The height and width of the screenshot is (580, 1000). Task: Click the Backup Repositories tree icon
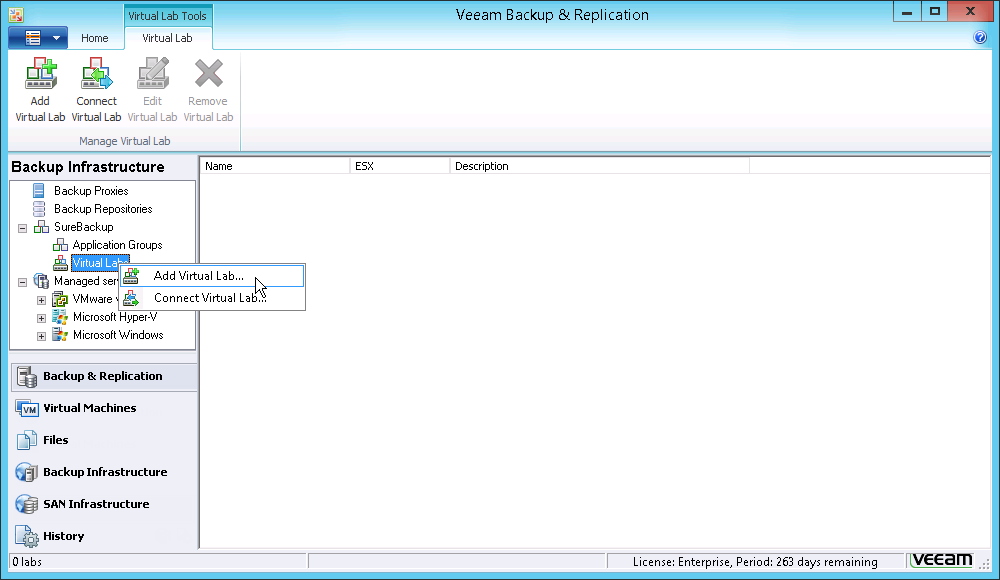[x=39, y=209]
